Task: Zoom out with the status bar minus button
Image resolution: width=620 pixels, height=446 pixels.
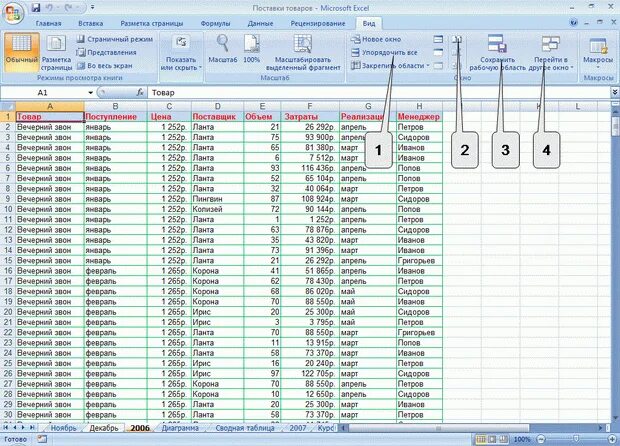Action: pos(541,439)
